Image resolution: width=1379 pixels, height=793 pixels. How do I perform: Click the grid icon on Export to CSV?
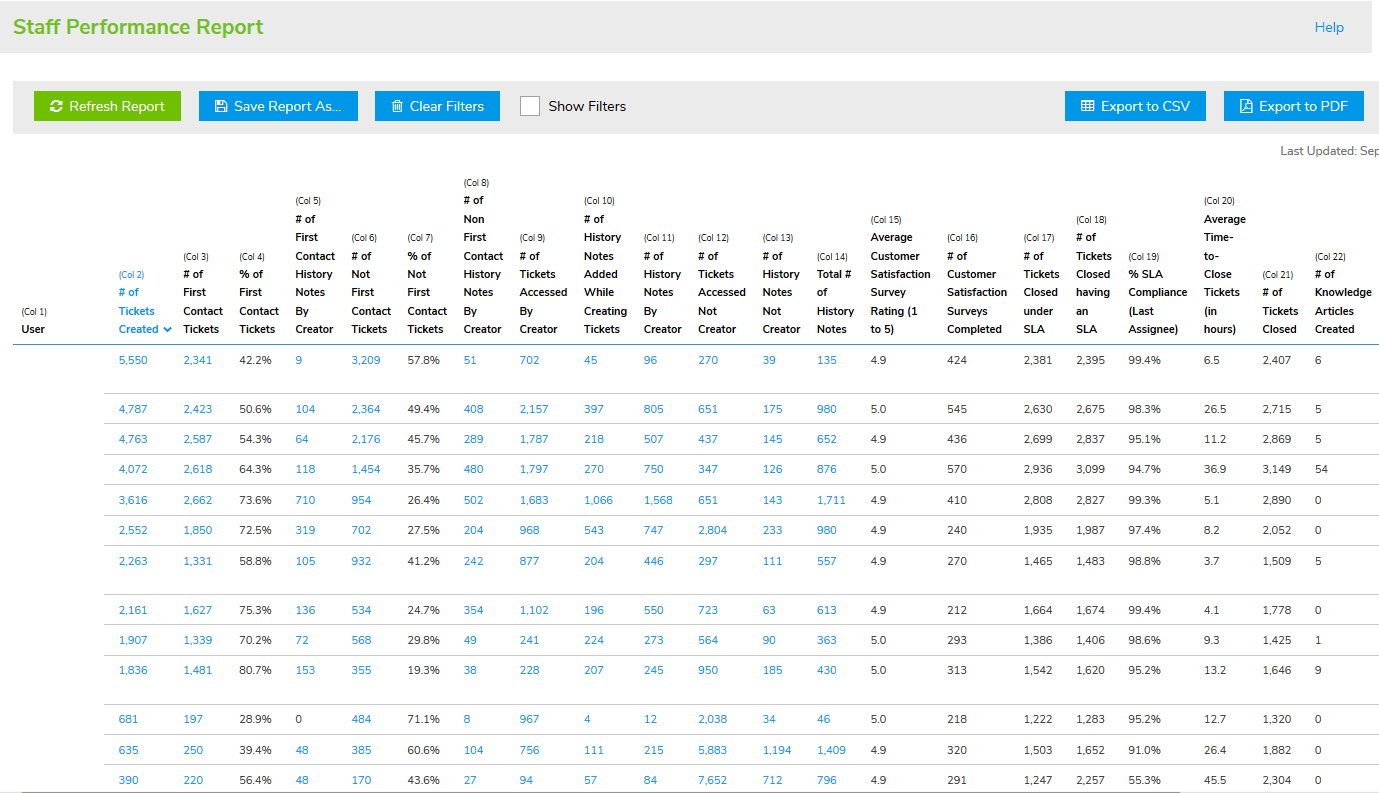pos(1087,106)
